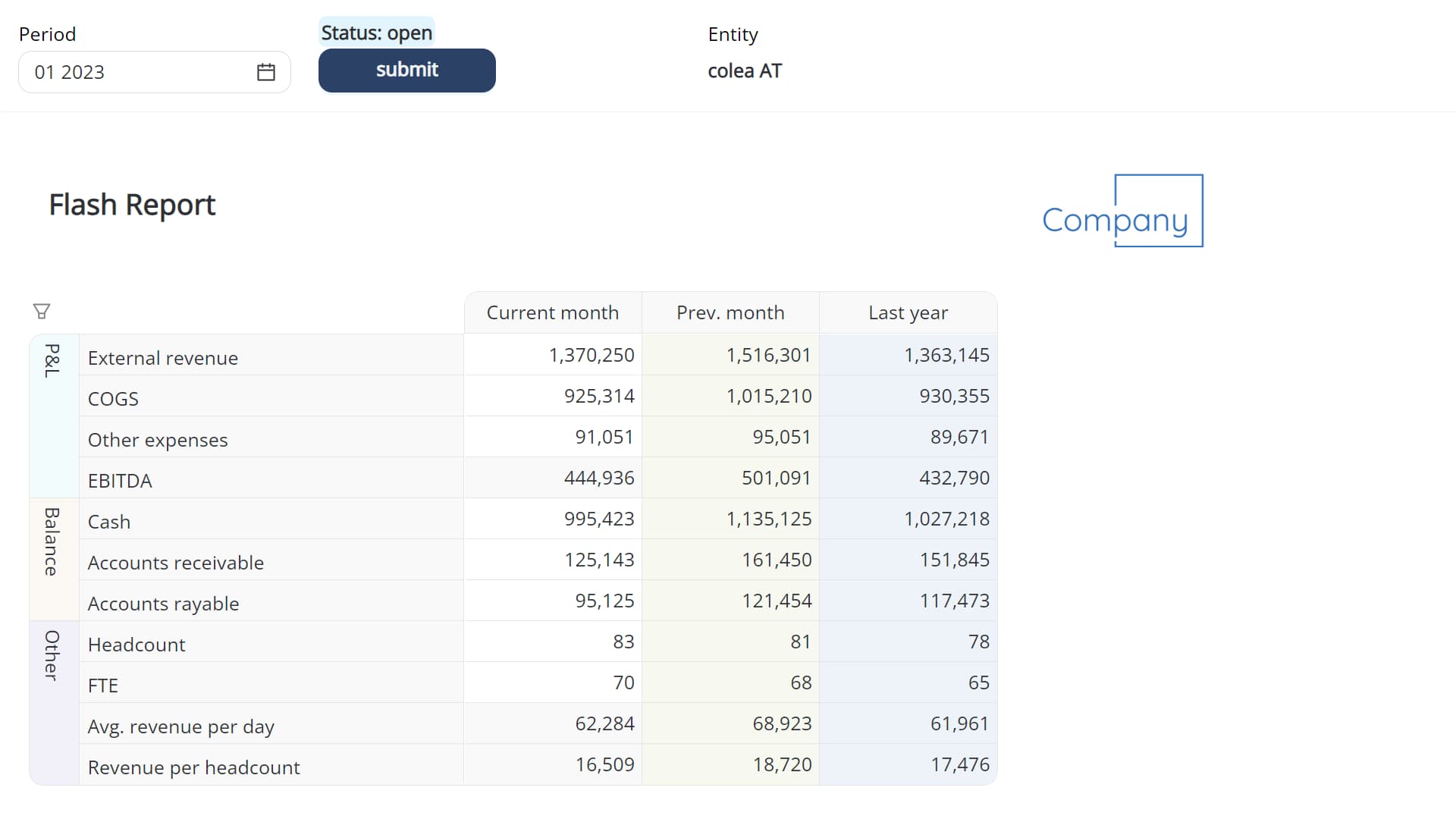1456x819 pixels.
Task: Edit Current month COGS cell 925,314
Action: pos(598,396)
